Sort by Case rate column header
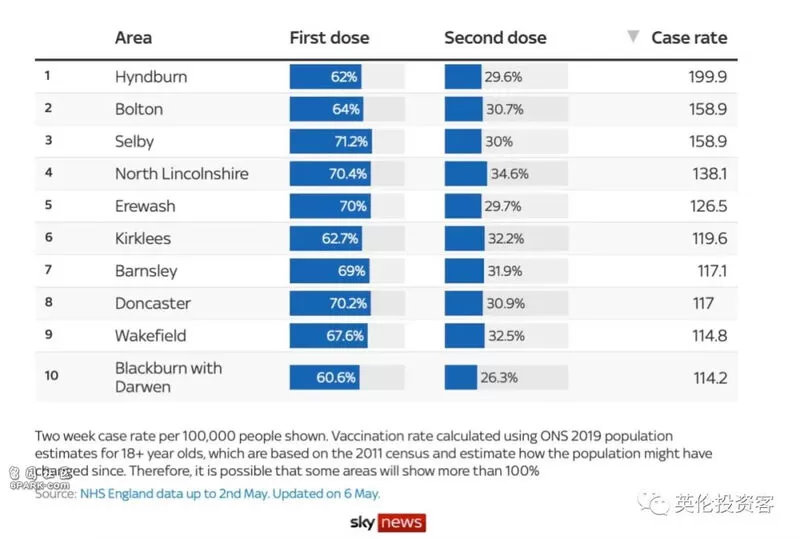Image resolution: width=800 pixels, height=539 pixels. [x=689, y=38]
